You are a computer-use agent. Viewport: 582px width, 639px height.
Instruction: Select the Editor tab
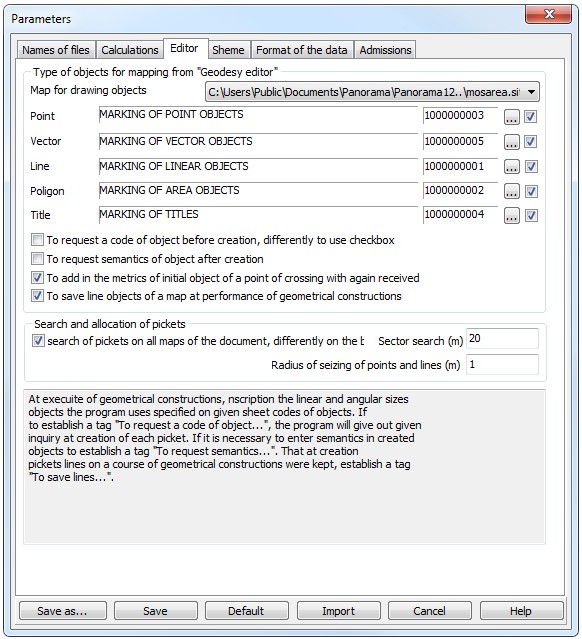point(184,48)
